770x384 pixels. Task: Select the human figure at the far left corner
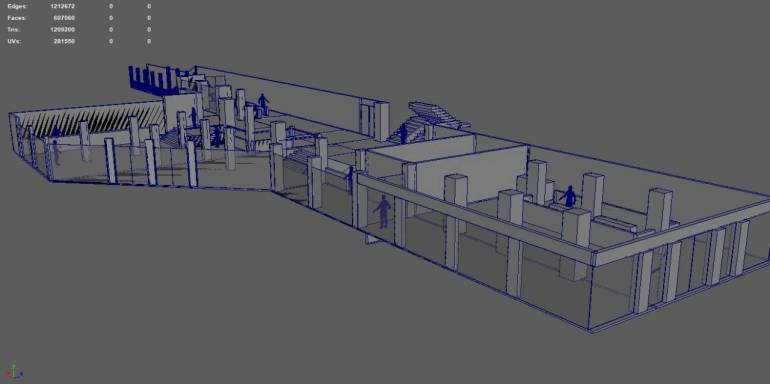pos(56,152)
